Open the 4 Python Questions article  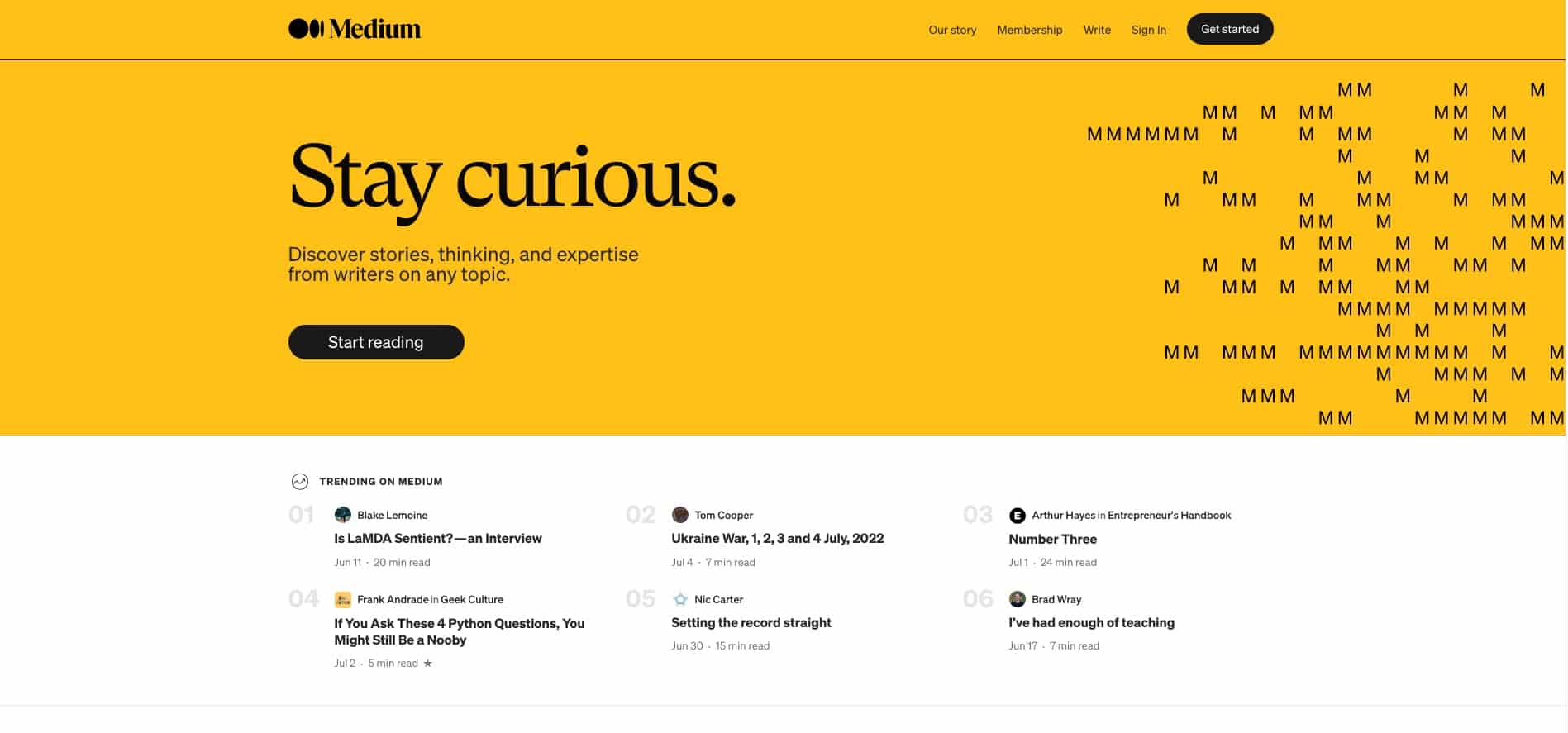click(460, 632)
